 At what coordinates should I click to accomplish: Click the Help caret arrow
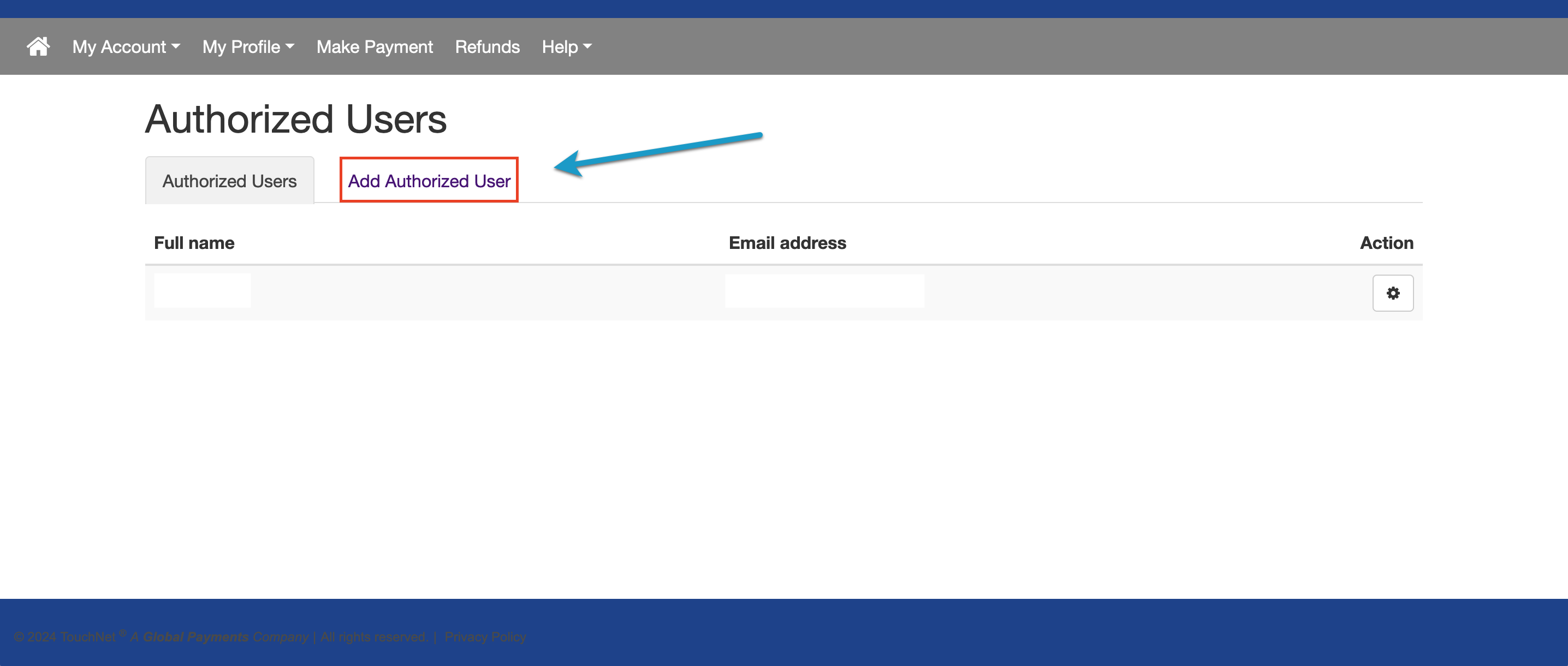point(587,46)
